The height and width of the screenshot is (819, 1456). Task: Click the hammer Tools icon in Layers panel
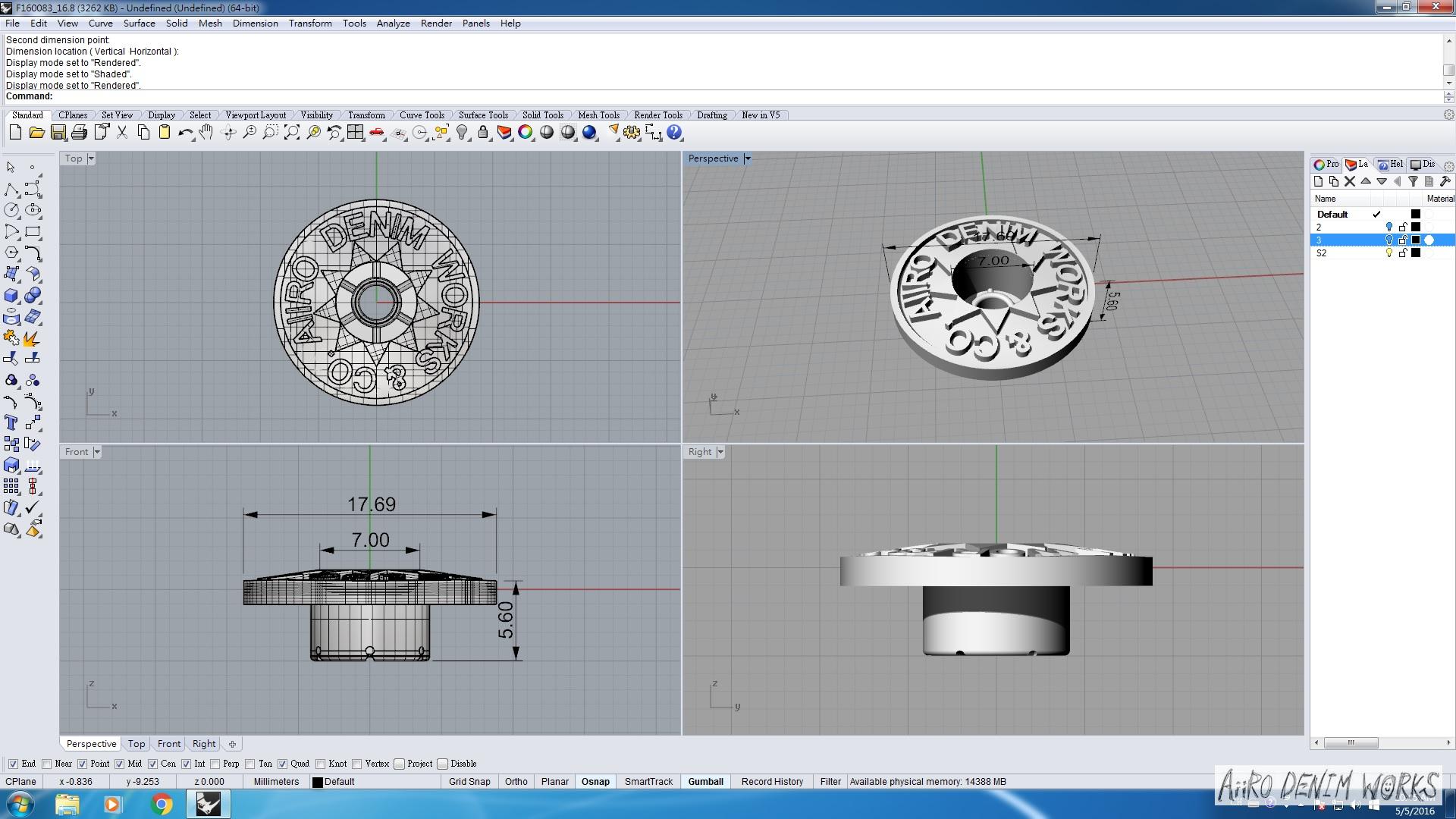1445,181
